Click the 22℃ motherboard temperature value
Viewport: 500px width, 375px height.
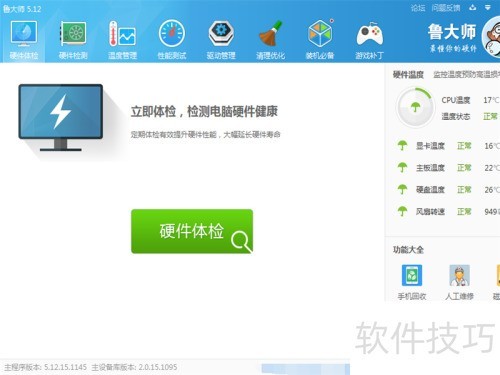point(492,168)
